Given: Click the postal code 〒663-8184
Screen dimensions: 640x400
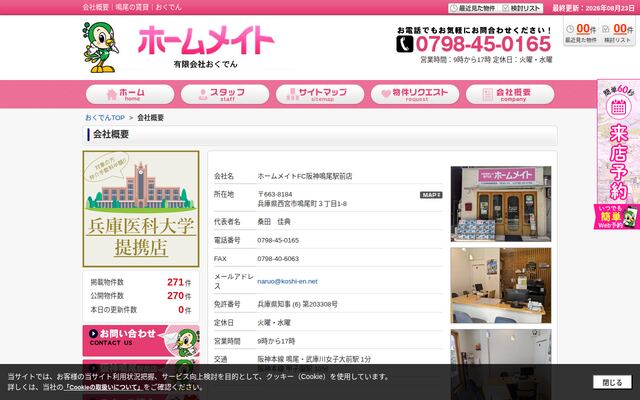Looking at the screenshot, I should (x=275, y=194).
